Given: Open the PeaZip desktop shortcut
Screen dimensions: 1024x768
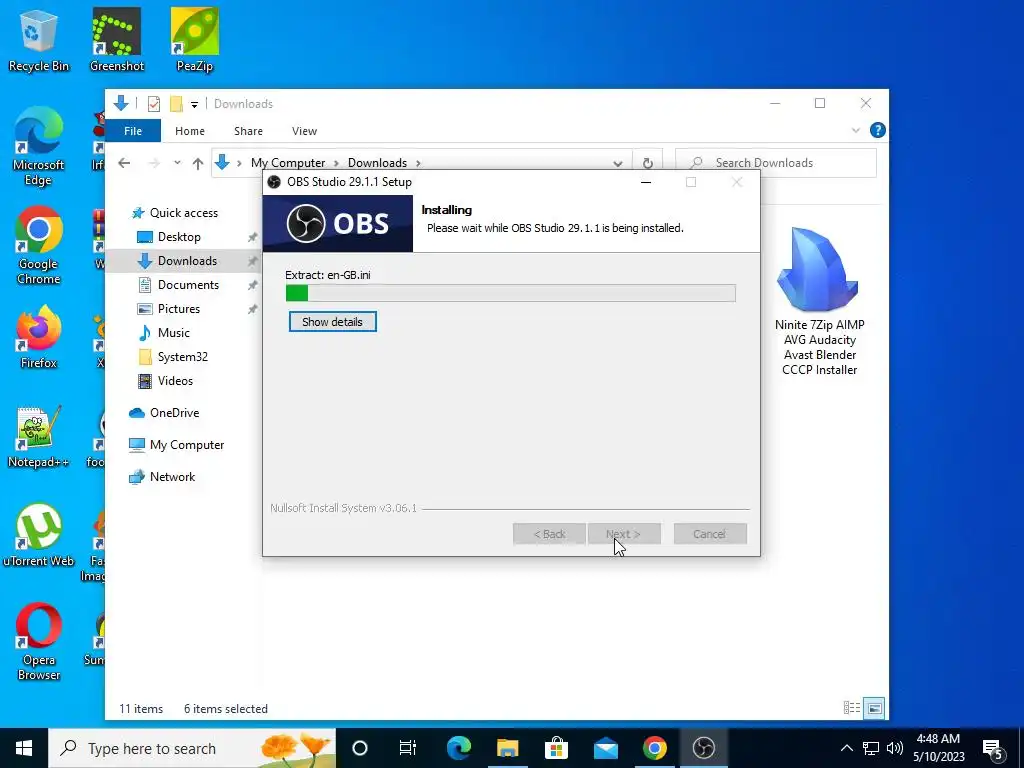Looking at the screenshot, I should (x=195, y=40).
